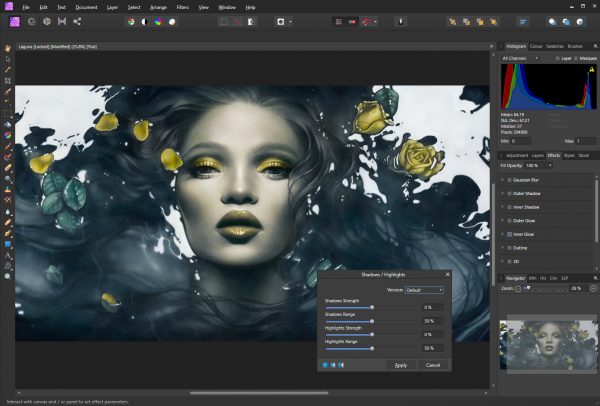
Task: Switch to the Layers tab
Action: 538,155
